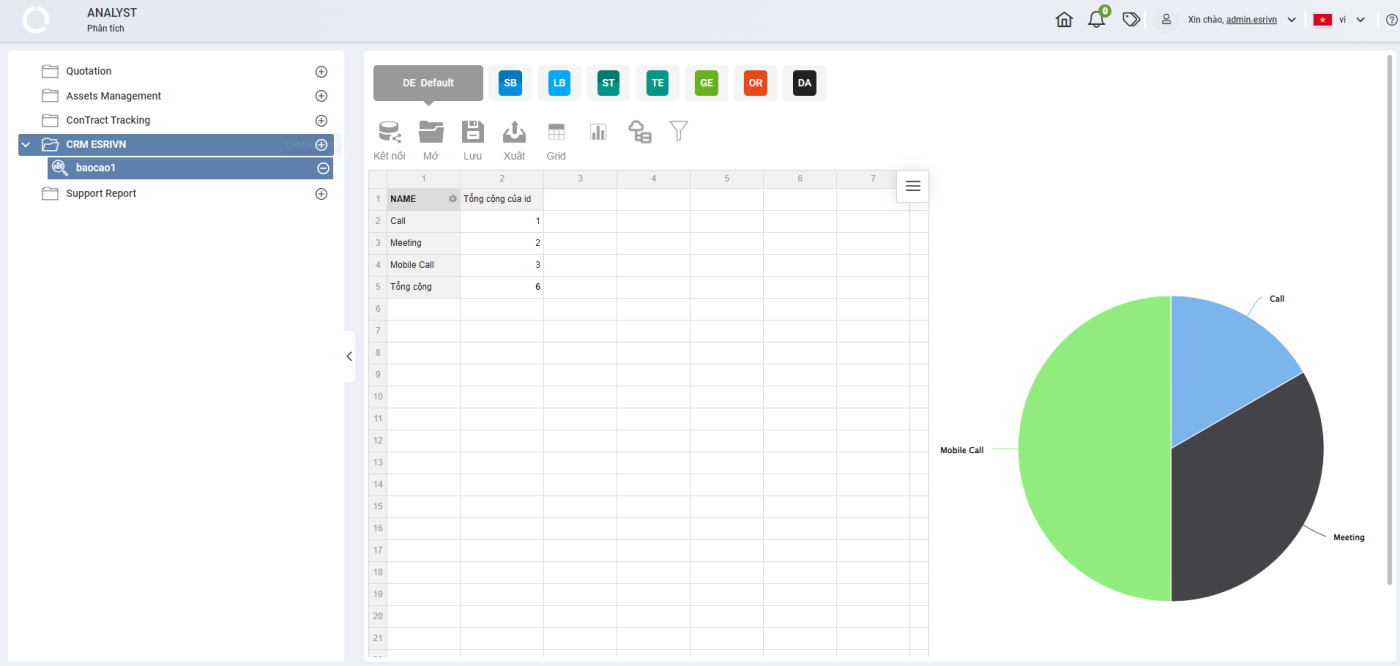Viewport: 1400px width, 666px height.
Task: Open the notifications bell icon
Action: [x=1097, y=19]
